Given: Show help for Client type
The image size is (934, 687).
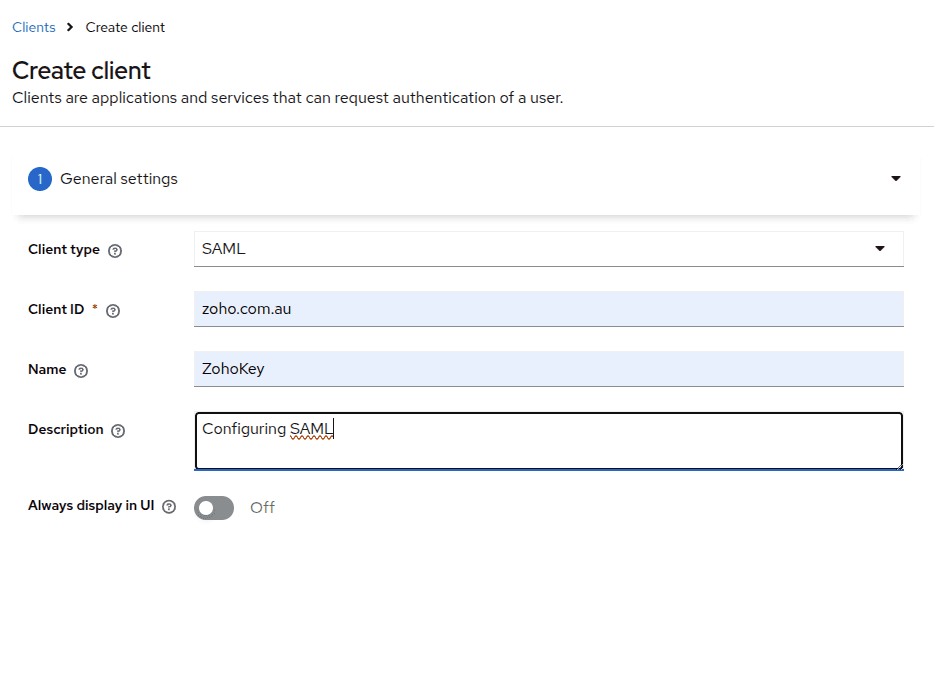Looking at the screenshot, I should 115,251.
